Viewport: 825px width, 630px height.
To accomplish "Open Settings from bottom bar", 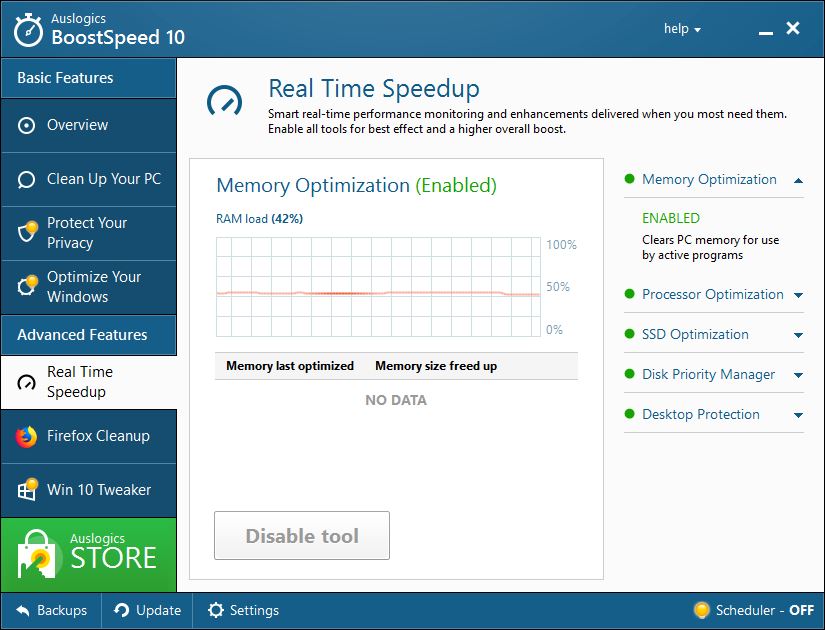I will tap(243, 611).
